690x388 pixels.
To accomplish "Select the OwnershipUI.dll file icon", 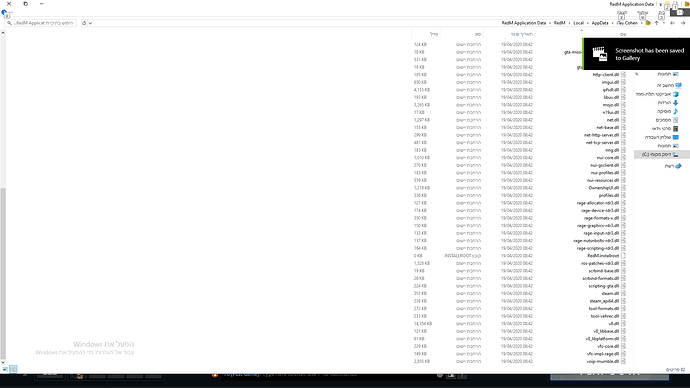I will point(623,188).
